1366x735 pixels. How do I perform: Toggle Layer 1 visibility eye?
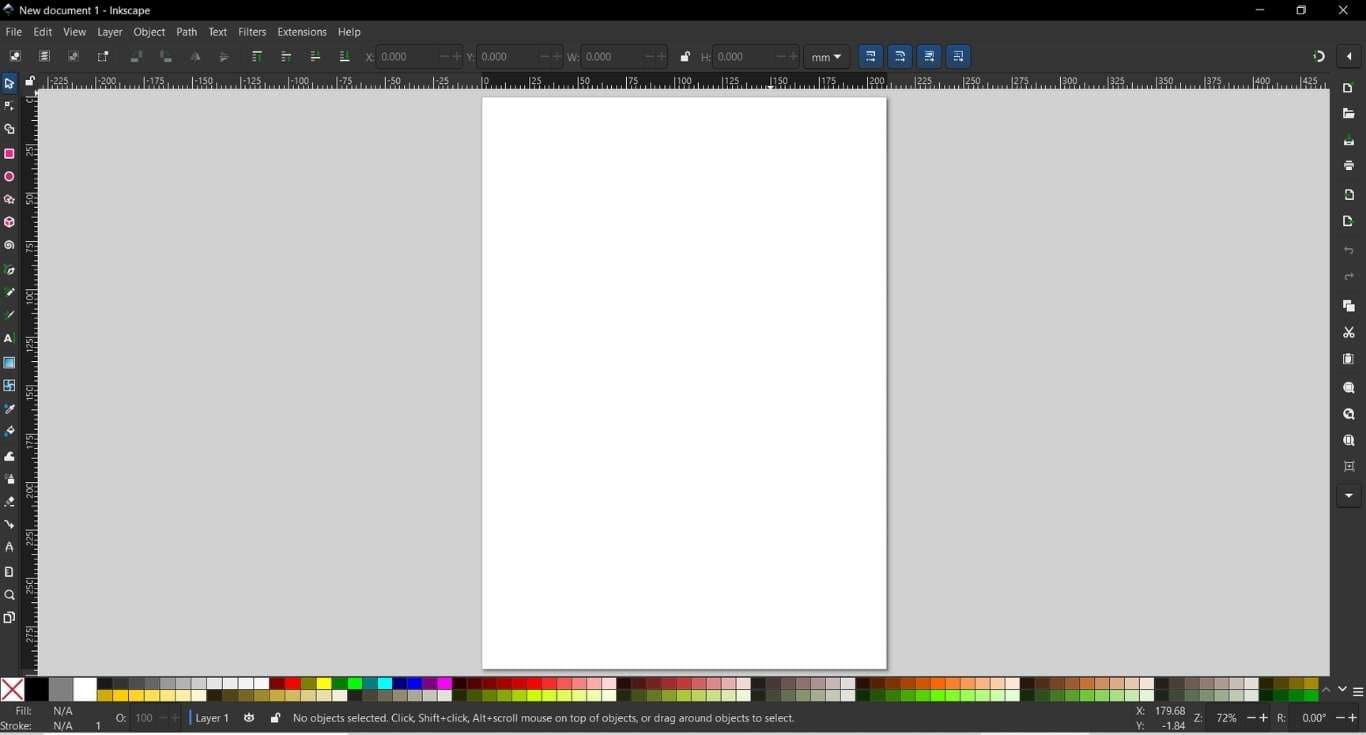tap(249, 718)
